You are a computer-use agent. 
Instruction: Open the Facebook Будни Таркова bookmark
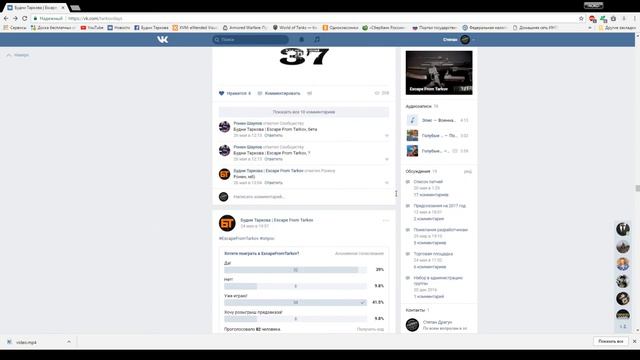pyautogui.click(x=151, y=27)
